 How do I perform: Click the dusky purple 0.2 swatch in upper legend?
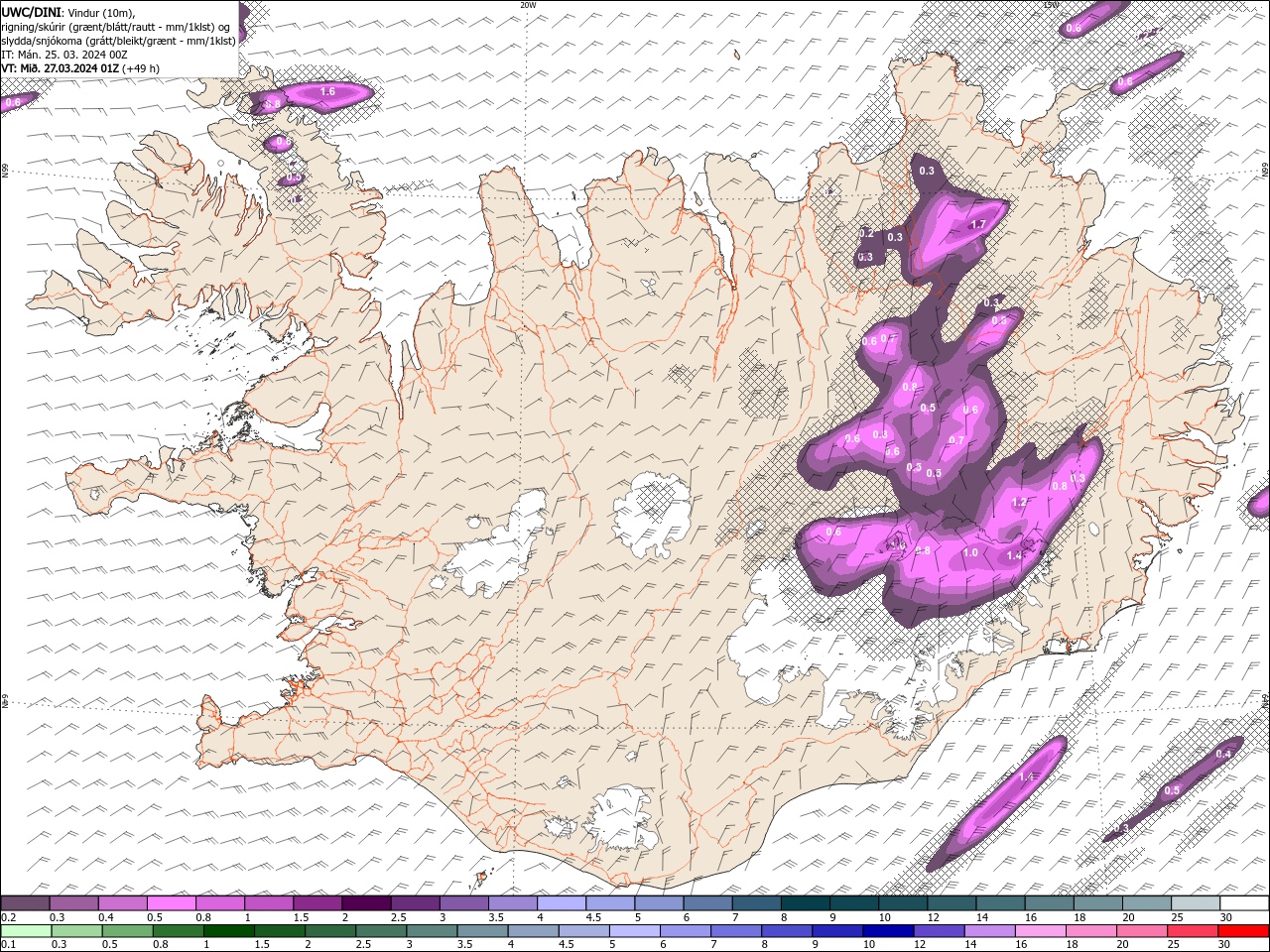[26, 903]
